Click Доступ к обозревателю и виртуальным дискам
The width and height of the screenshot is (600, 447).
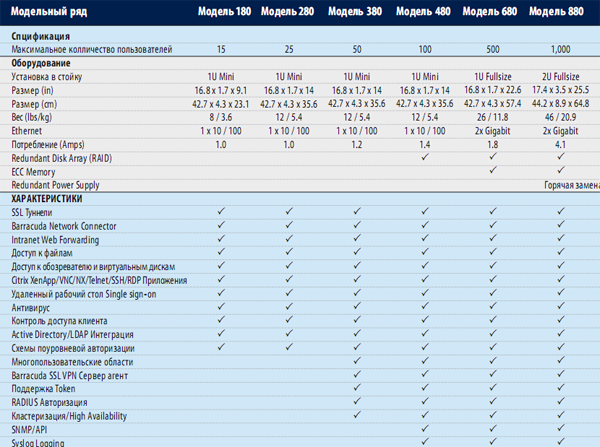click(x=93, y=267)
